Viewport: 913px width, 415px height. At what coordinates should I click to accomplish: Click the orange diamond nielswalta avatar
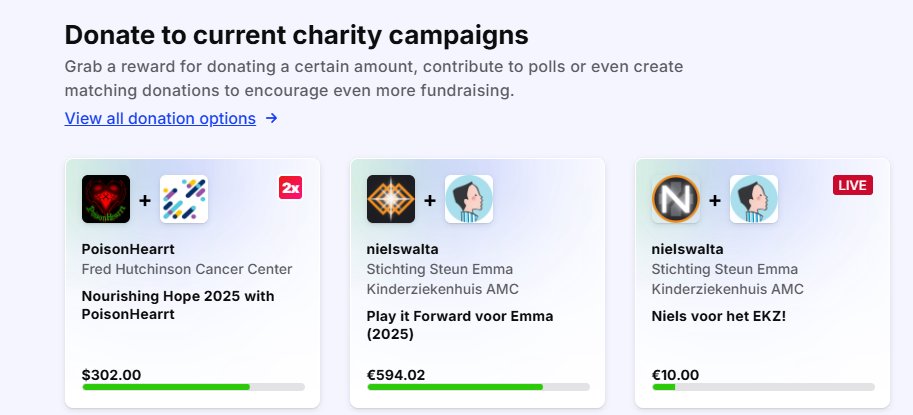click(x=391, y=199)
